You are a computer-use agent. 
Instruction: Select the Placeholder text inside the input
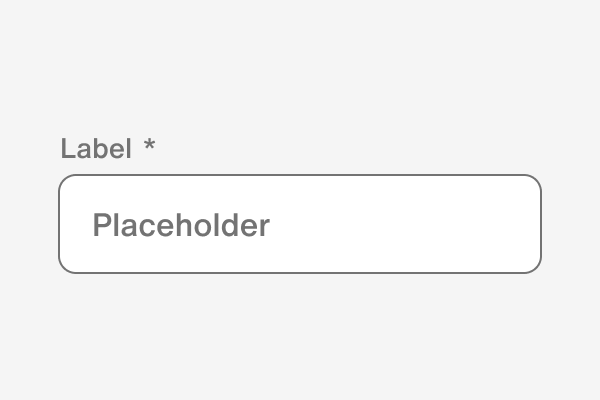coord(180,225)
